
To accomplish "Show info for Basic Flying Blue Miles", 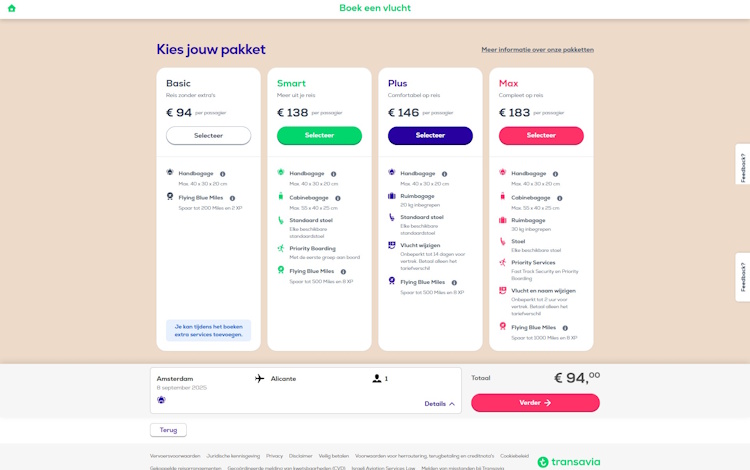I will [232, 198].
